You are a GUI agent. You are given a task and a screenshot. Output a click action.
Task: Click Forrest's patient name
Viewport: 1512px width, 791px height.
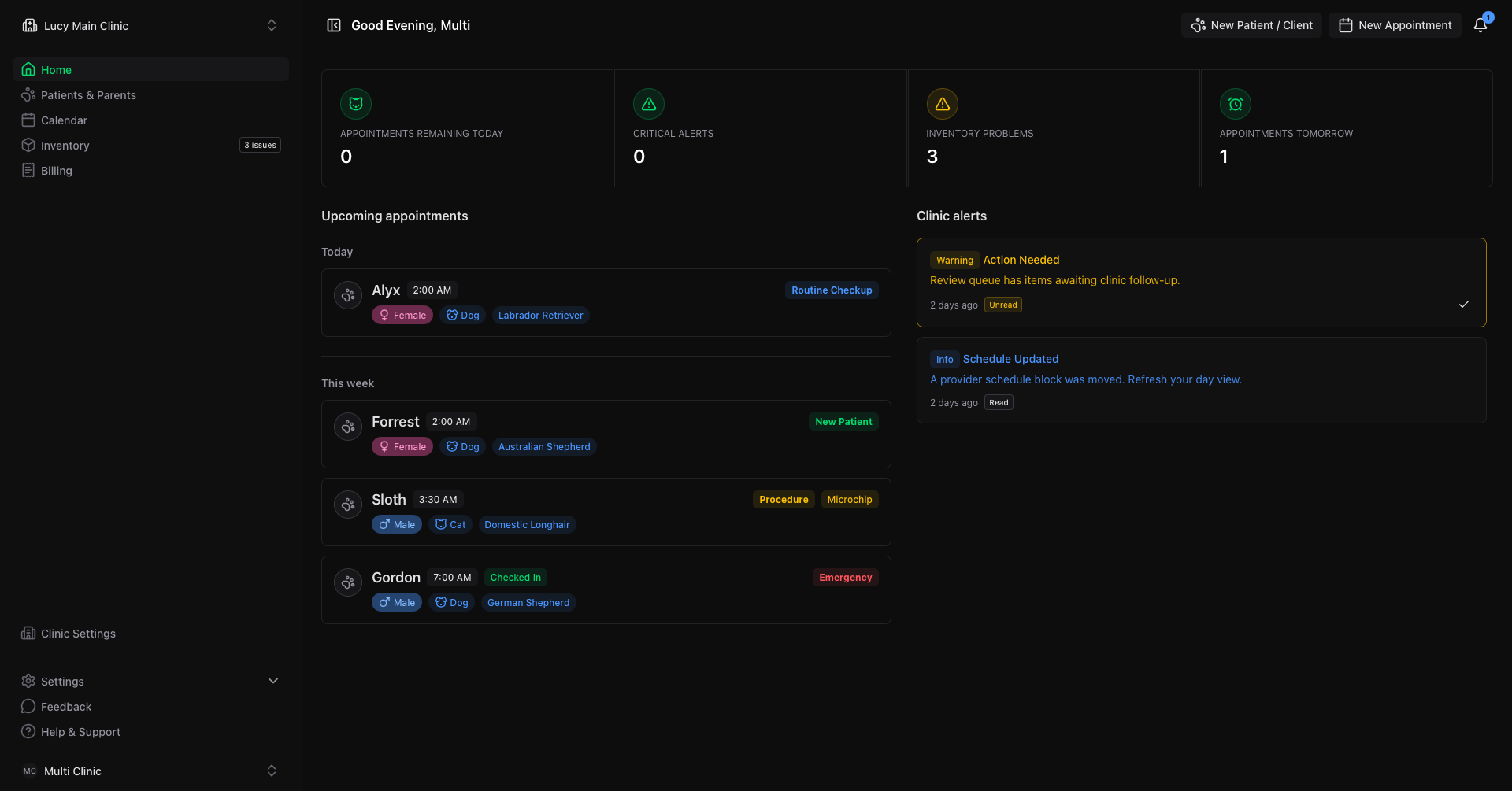point(395,421)
